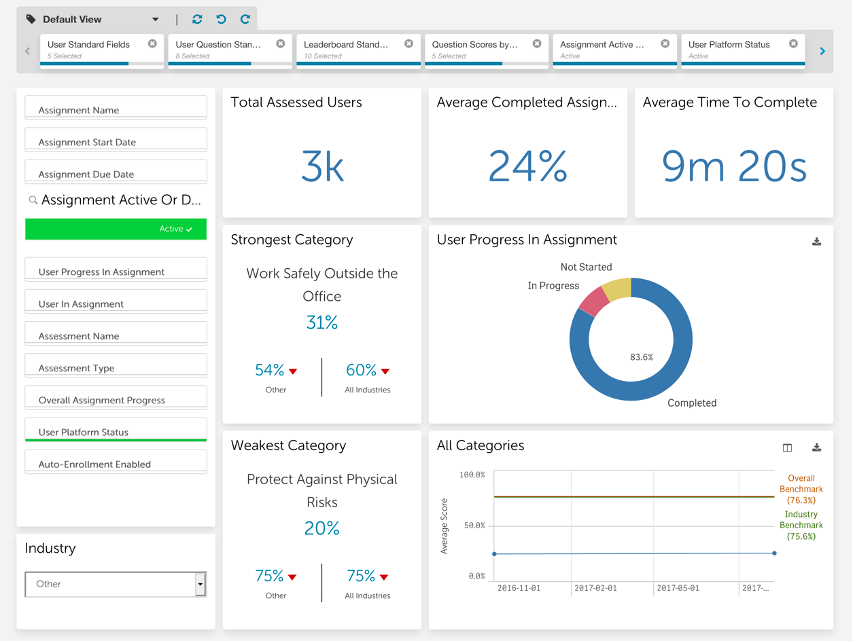Image resolution: width=852 pixels, height=641 pixels.
Task: Toggle table view icon in All Categories
Action: (787, 448)
